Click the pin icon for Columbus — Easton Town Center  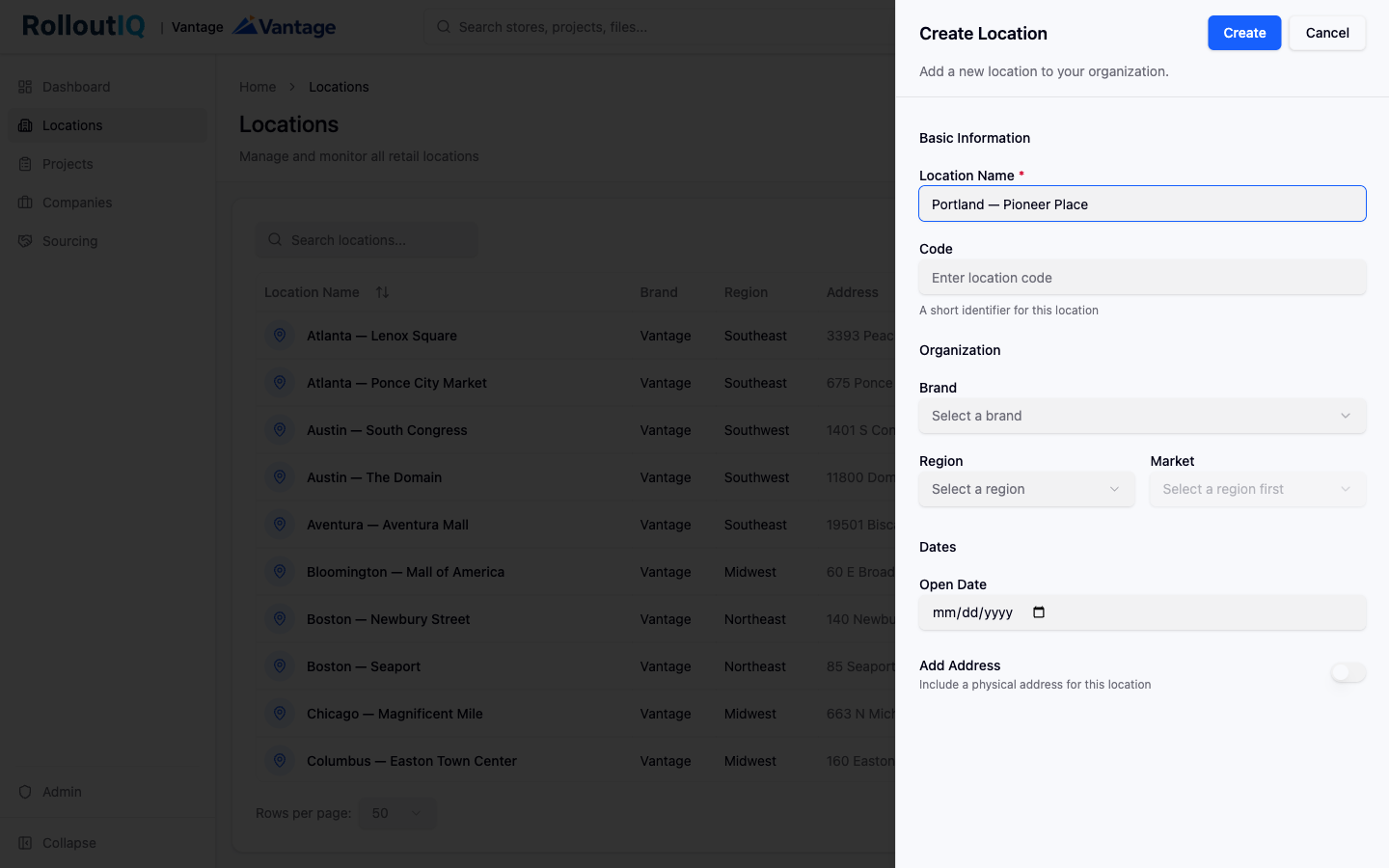[280, 761]
